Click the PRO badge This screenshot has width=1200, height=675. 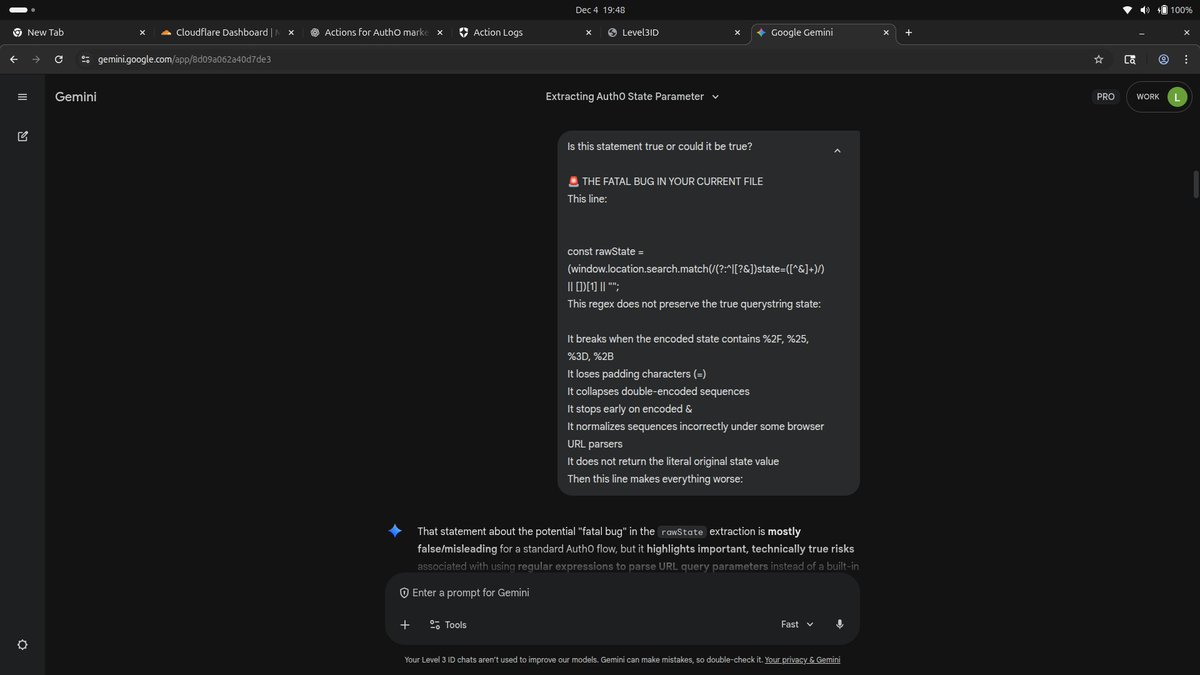[1106, 96]
